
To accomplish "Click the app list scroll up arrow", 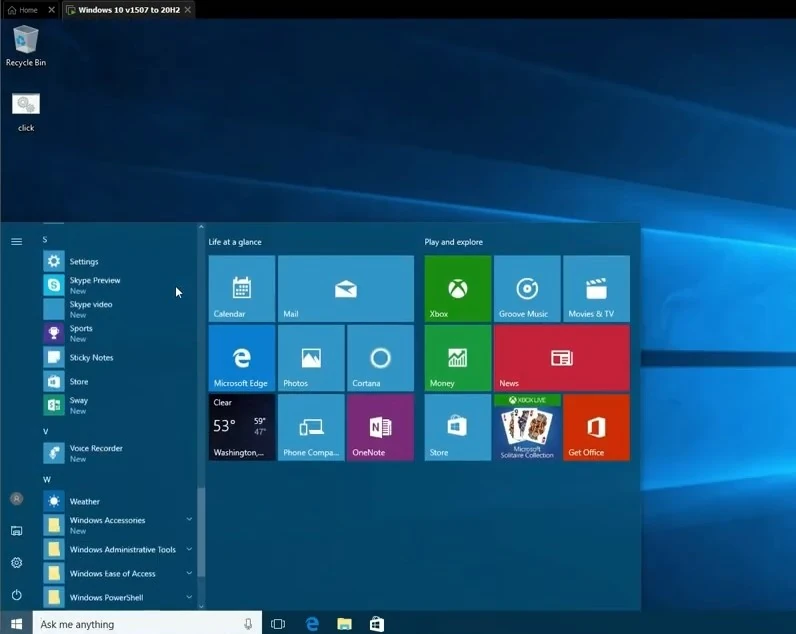I will [201, 227].
